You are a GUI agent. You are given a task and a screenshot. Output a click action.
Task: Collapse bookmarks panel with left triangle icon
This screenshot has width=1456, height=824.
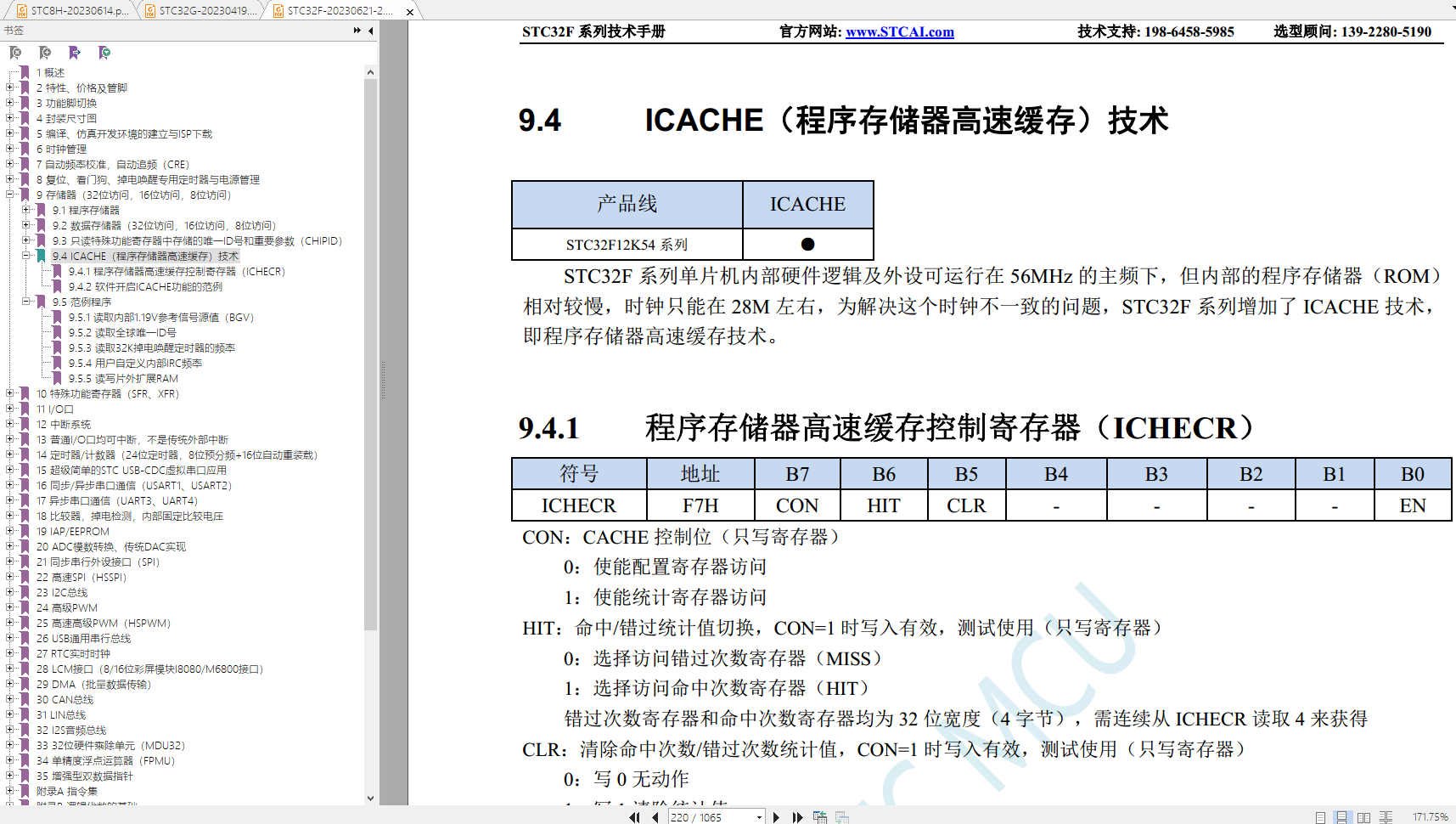click(371, 31)
